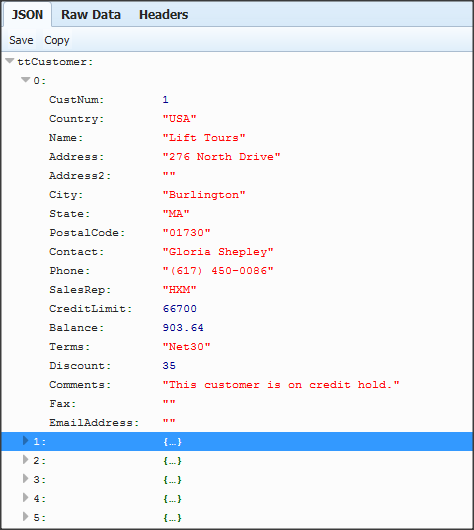Select the Country key
474x530 pixels.
[x=76, y=119]
